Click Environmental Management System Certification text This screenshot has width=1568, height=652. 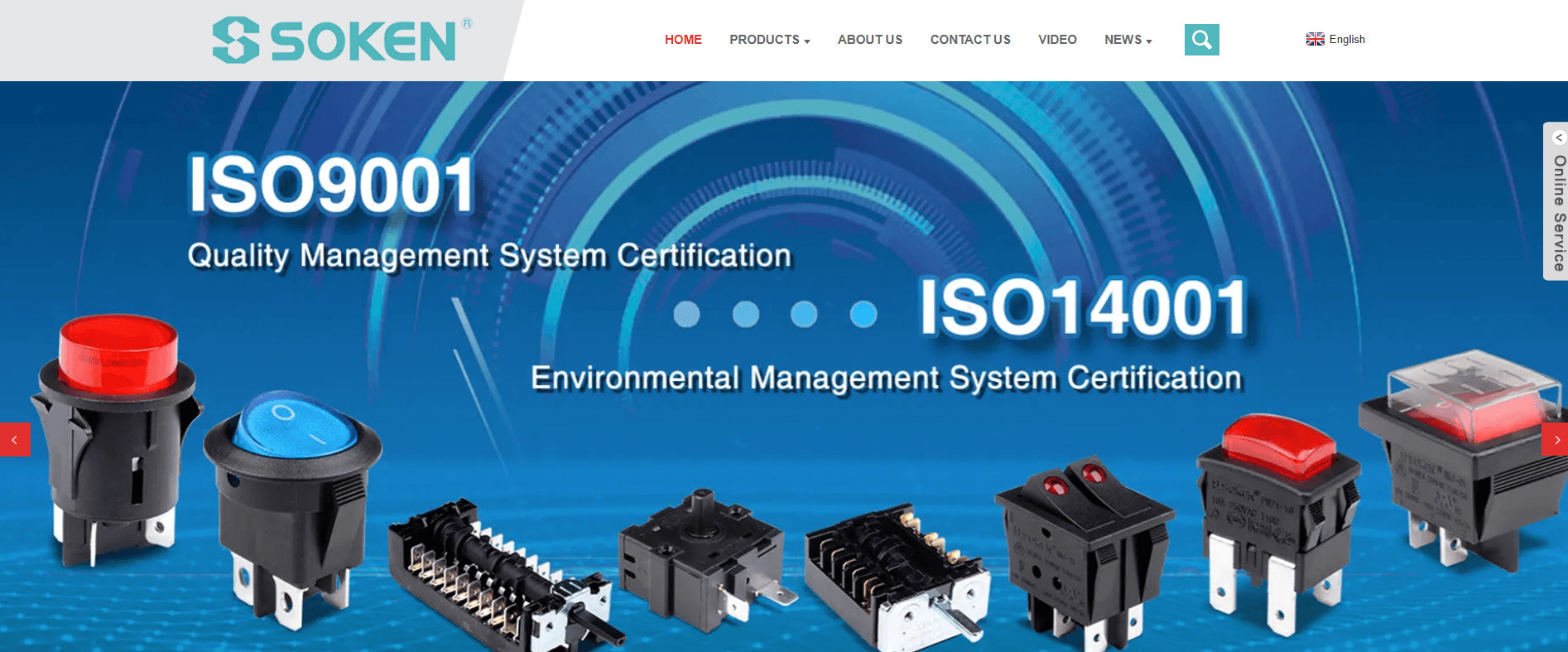click(x=886, y=378)
